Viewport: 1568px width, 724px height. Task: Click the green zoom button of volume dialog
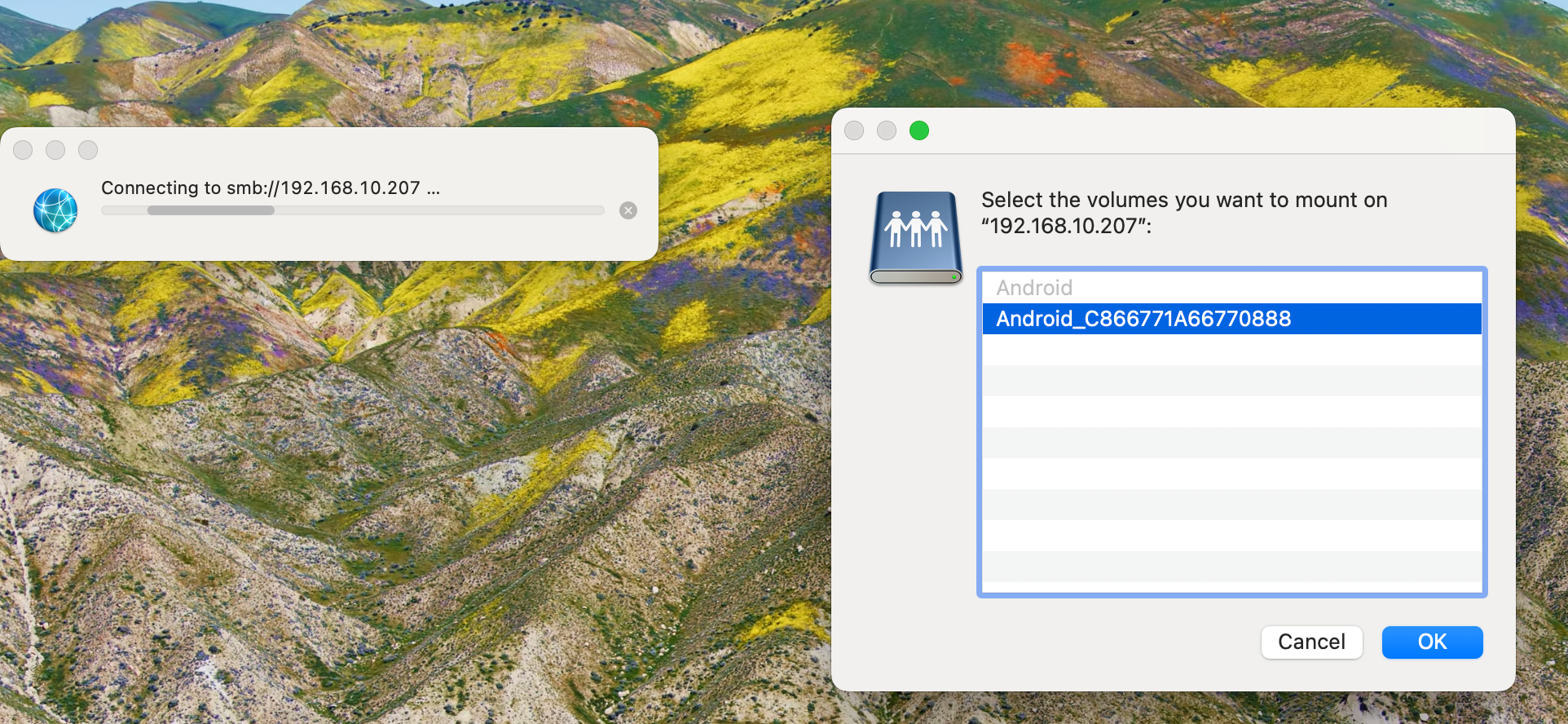pyautogui.click(x=919, y=130)
